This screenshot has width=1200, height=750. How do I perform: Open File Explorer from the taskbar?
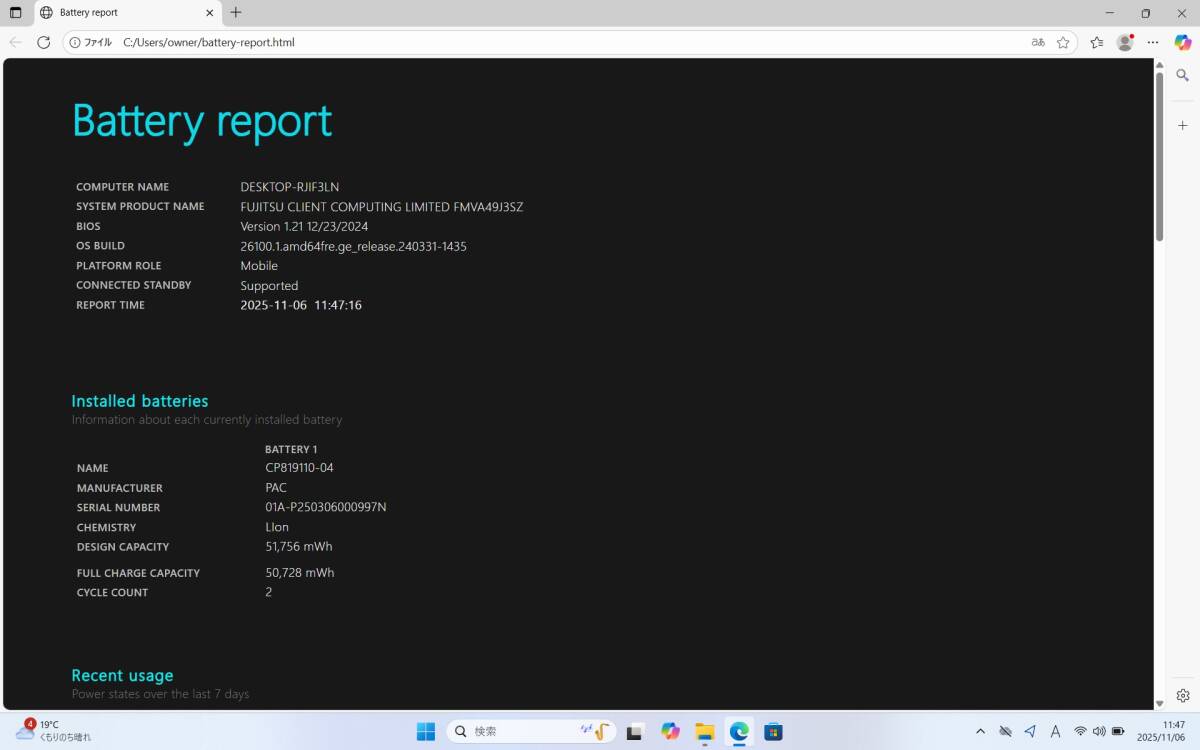tap(704, 731)
